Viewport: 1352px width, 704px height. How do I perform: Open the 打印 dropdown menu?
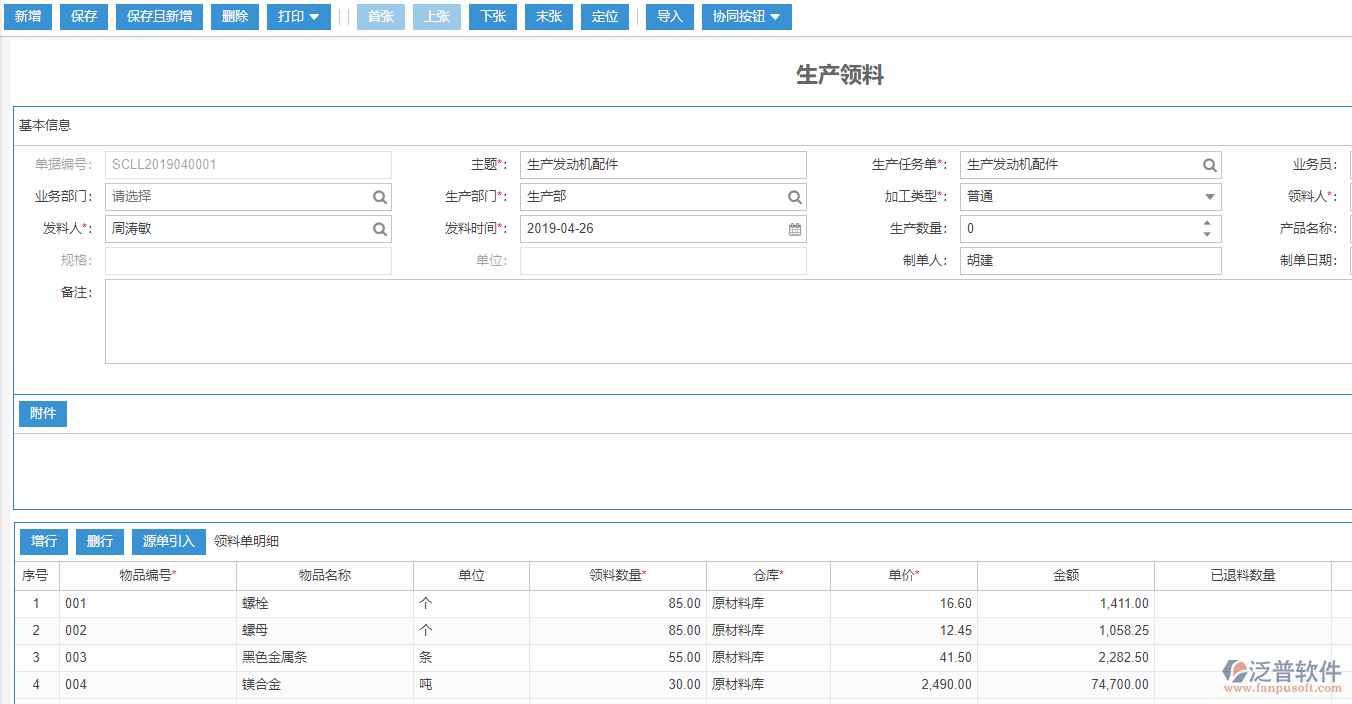click(x=298, y=17)
